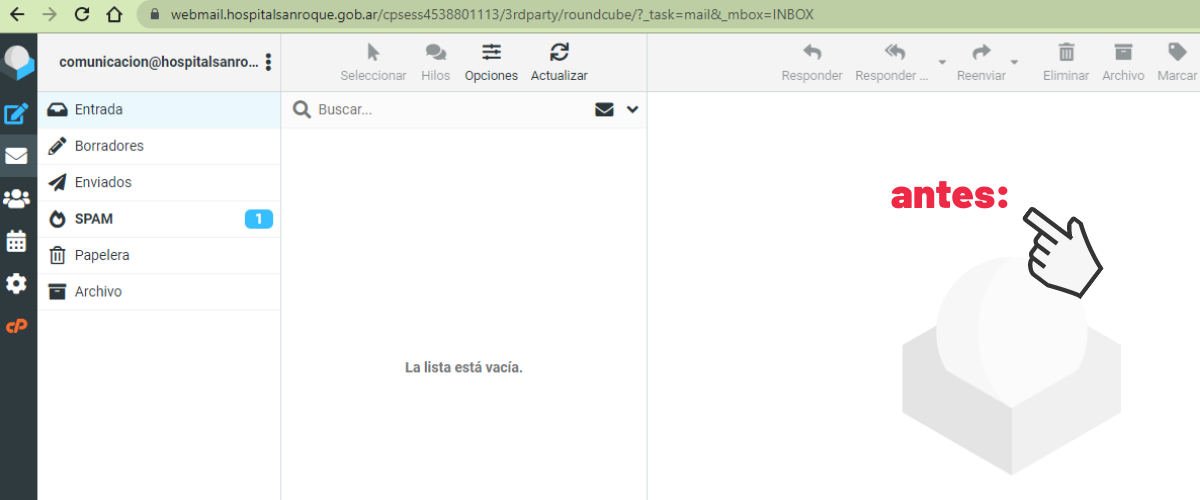Open the cPanel icon in sidebar

pos(17,326)
